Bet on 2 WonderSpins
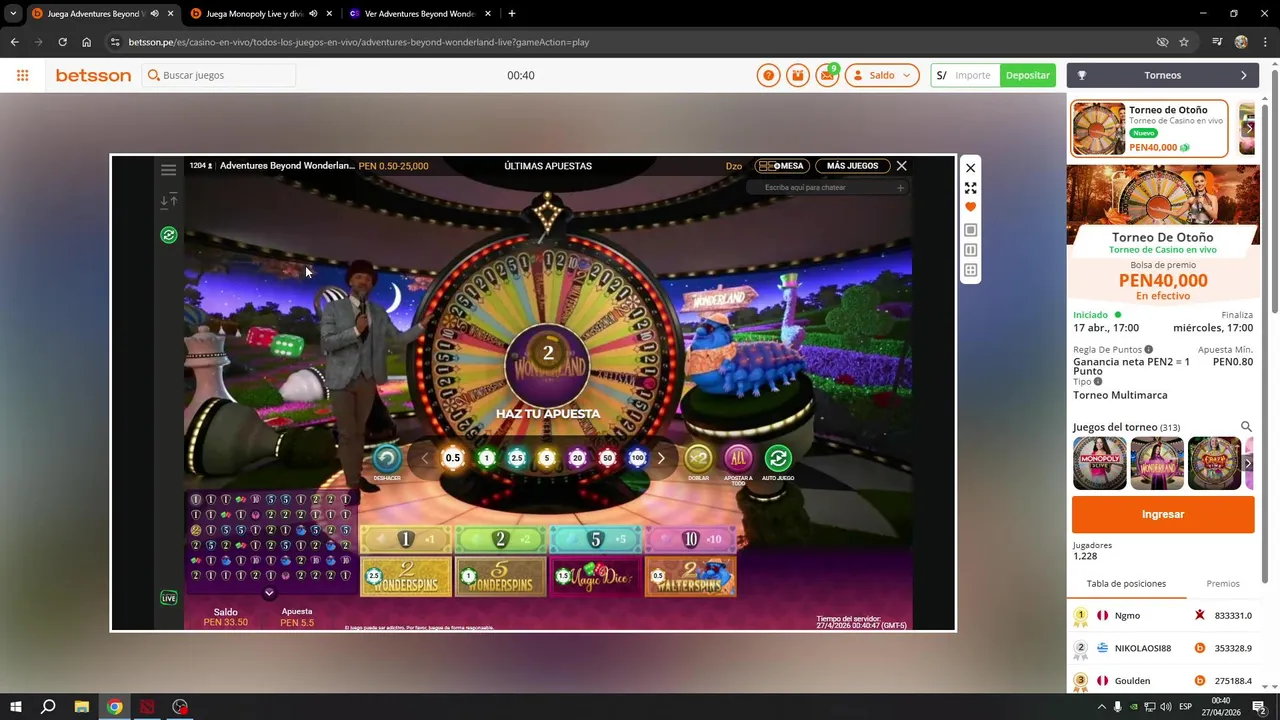Screen dimensions: 1280x720 click(x=406, y=576)
